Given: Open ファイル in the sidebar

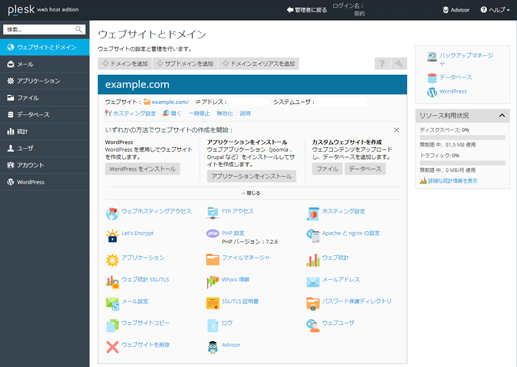Looking at the screenshot, I should click(45, 98).
